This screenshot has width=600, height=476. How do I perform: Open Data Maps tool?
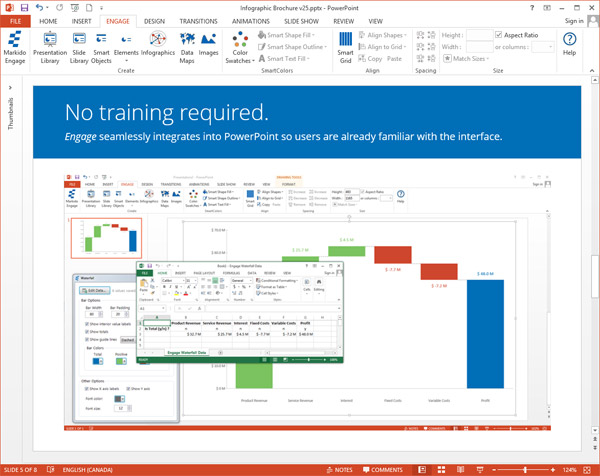[187, 48]
